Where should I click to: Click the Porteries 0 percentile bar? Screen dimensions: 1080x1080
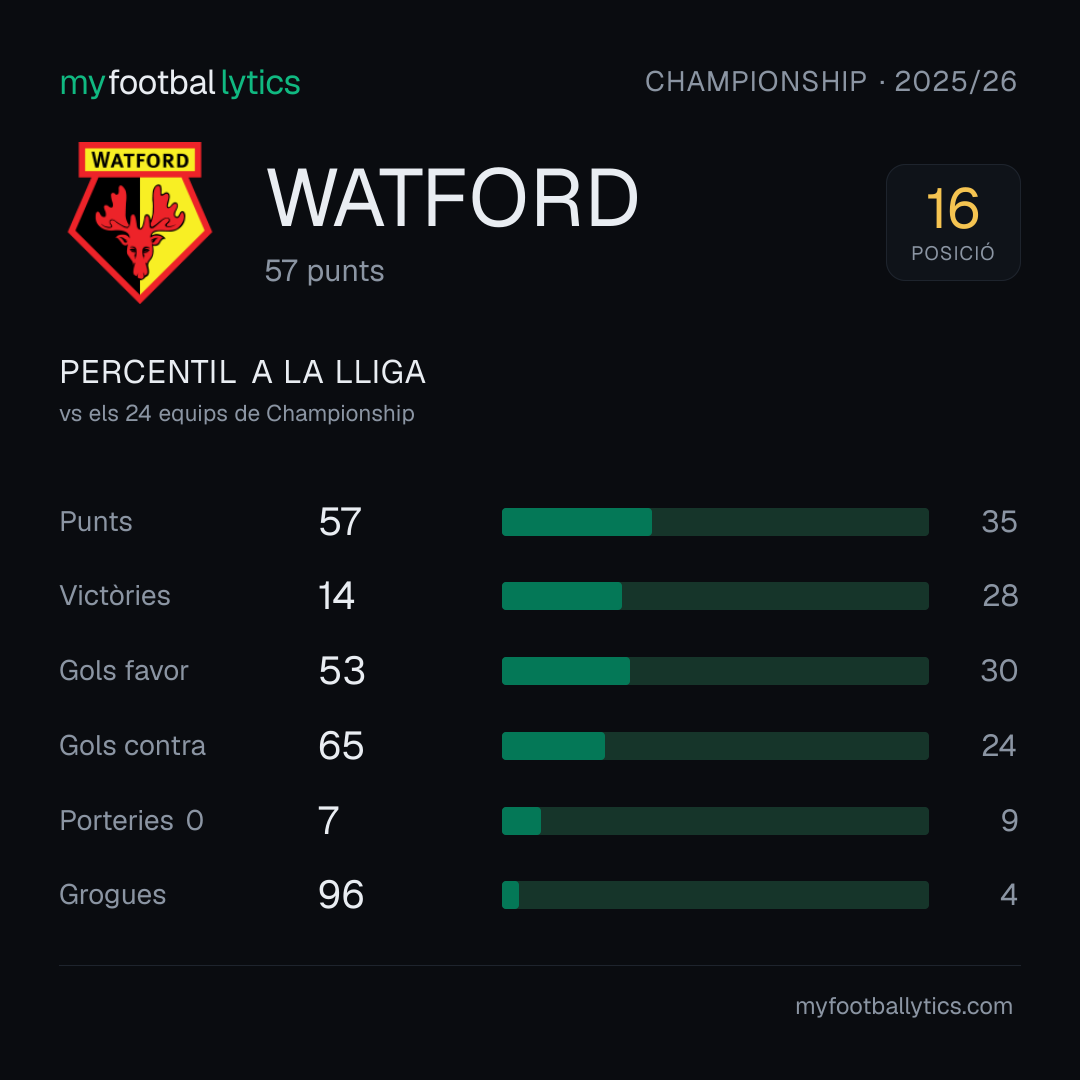coord(715,820)
